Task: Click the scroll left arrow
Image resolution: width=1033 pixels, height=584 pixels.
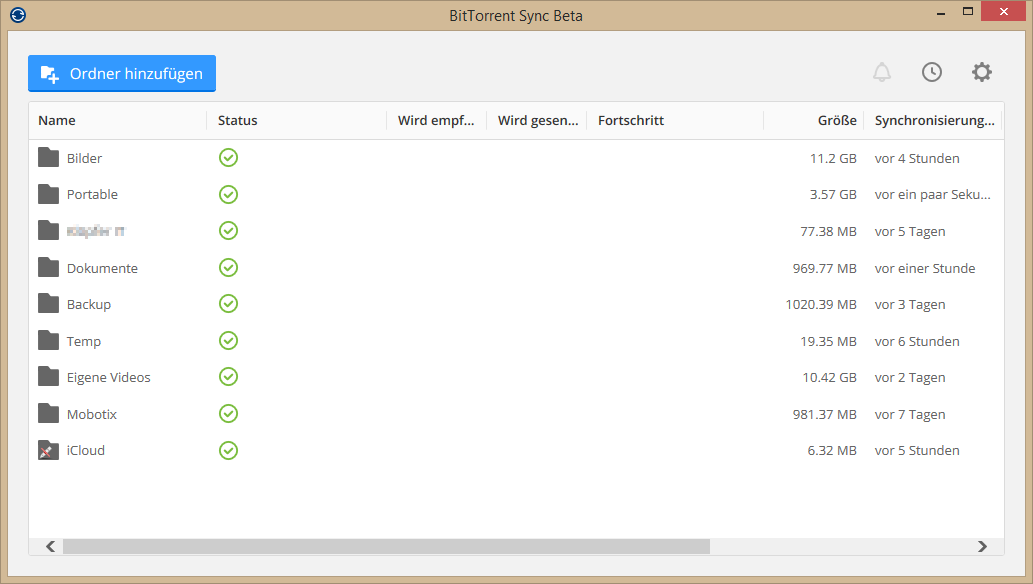Action: [50, 546]
